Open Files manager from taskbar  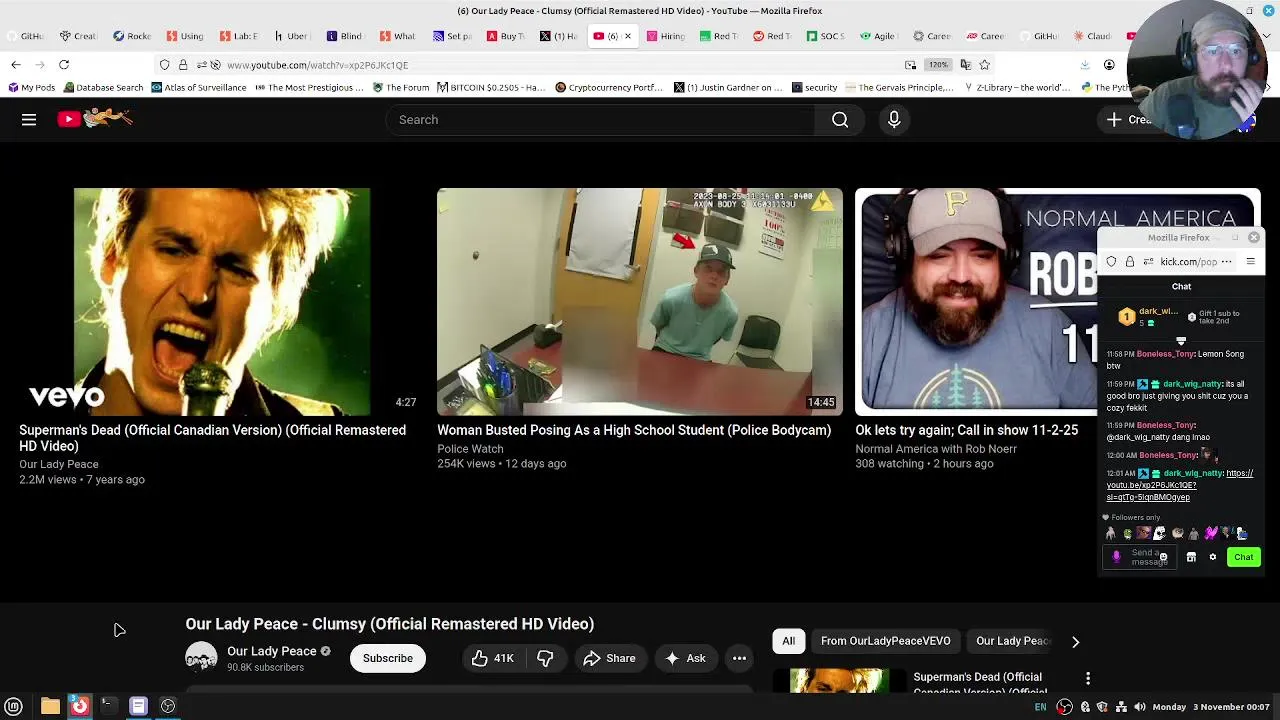pos(50,706)
